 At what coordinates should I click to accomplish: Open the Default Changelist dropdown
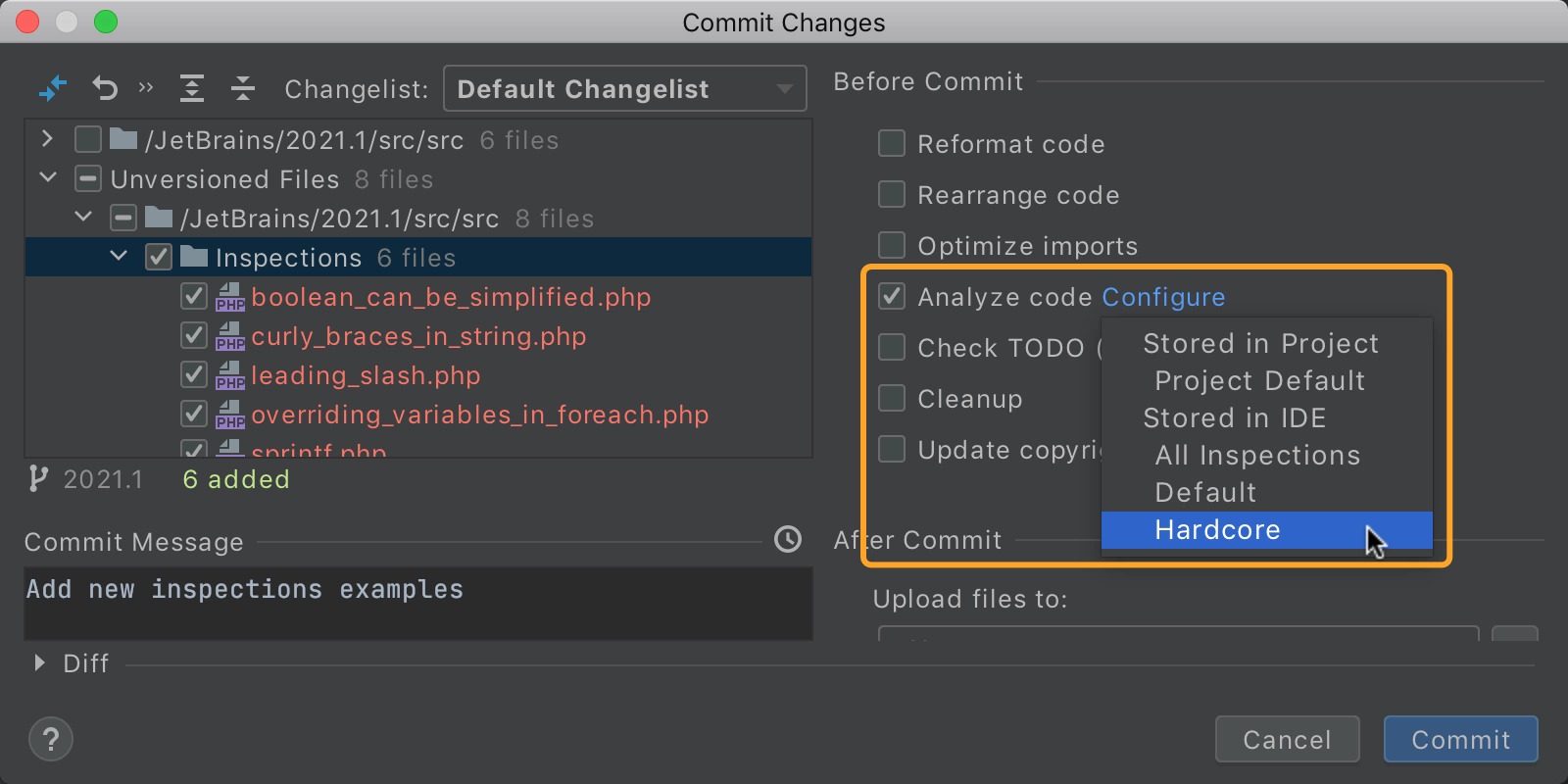[x=624, y=89]
